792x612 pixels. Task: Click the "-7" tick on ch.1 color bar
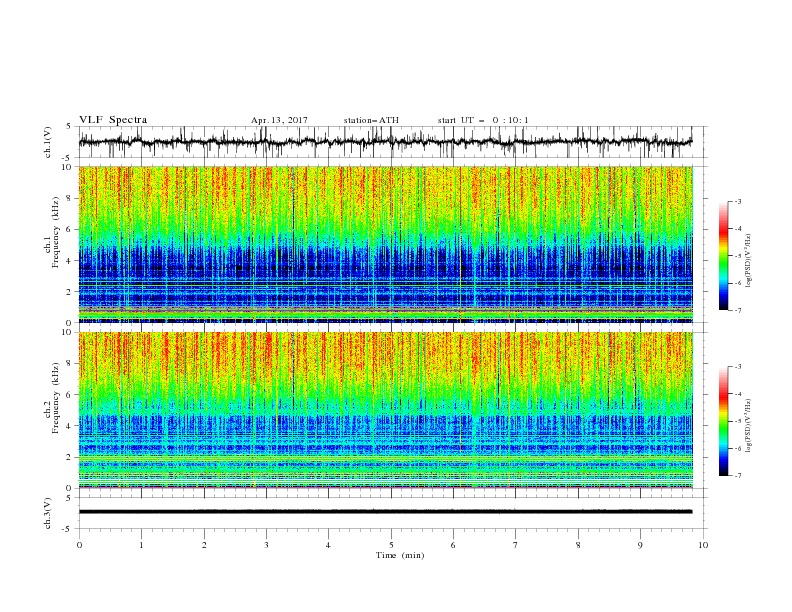738,310
